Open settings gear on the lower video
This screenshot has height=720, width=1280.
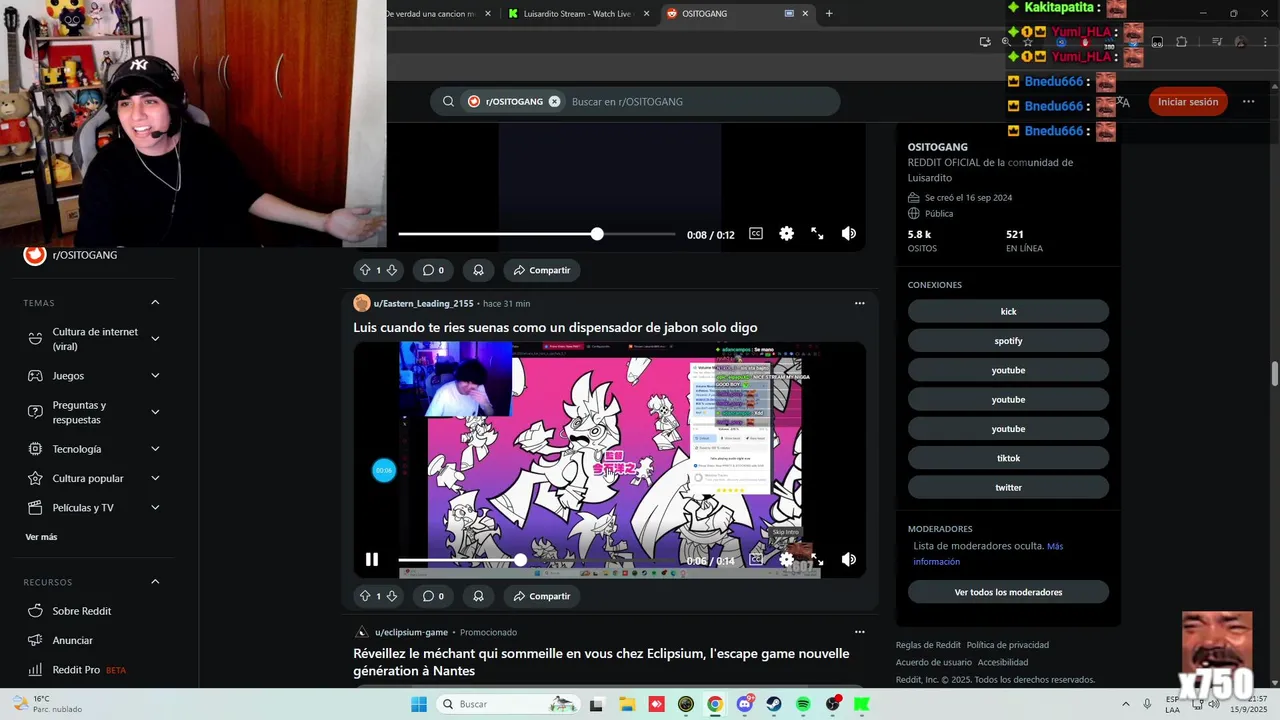pos(786,560)
